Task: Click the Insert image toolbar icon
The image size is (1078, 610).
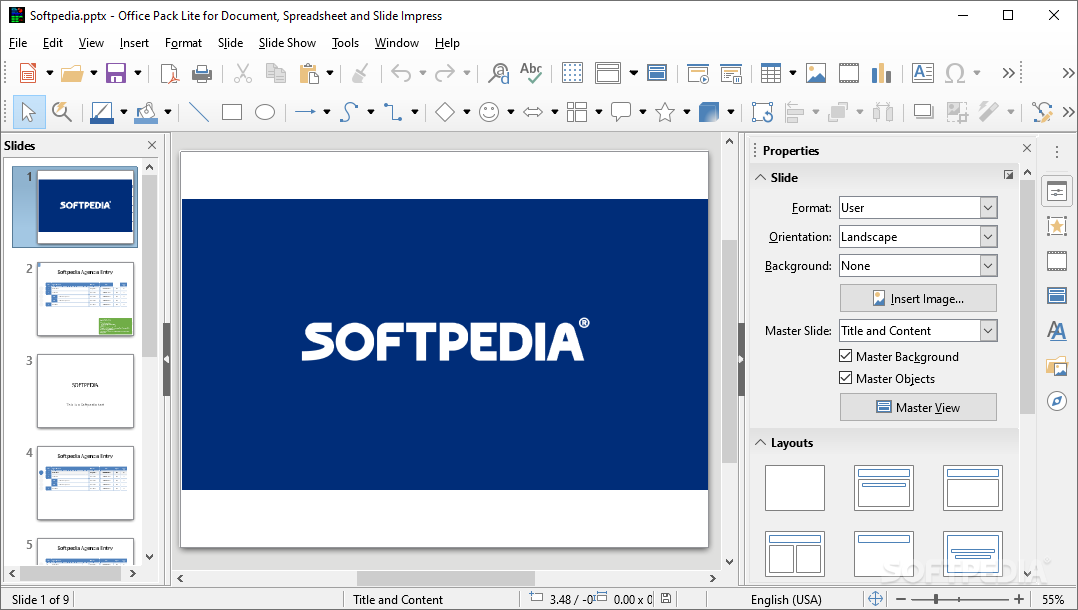Action: (816, 73)
